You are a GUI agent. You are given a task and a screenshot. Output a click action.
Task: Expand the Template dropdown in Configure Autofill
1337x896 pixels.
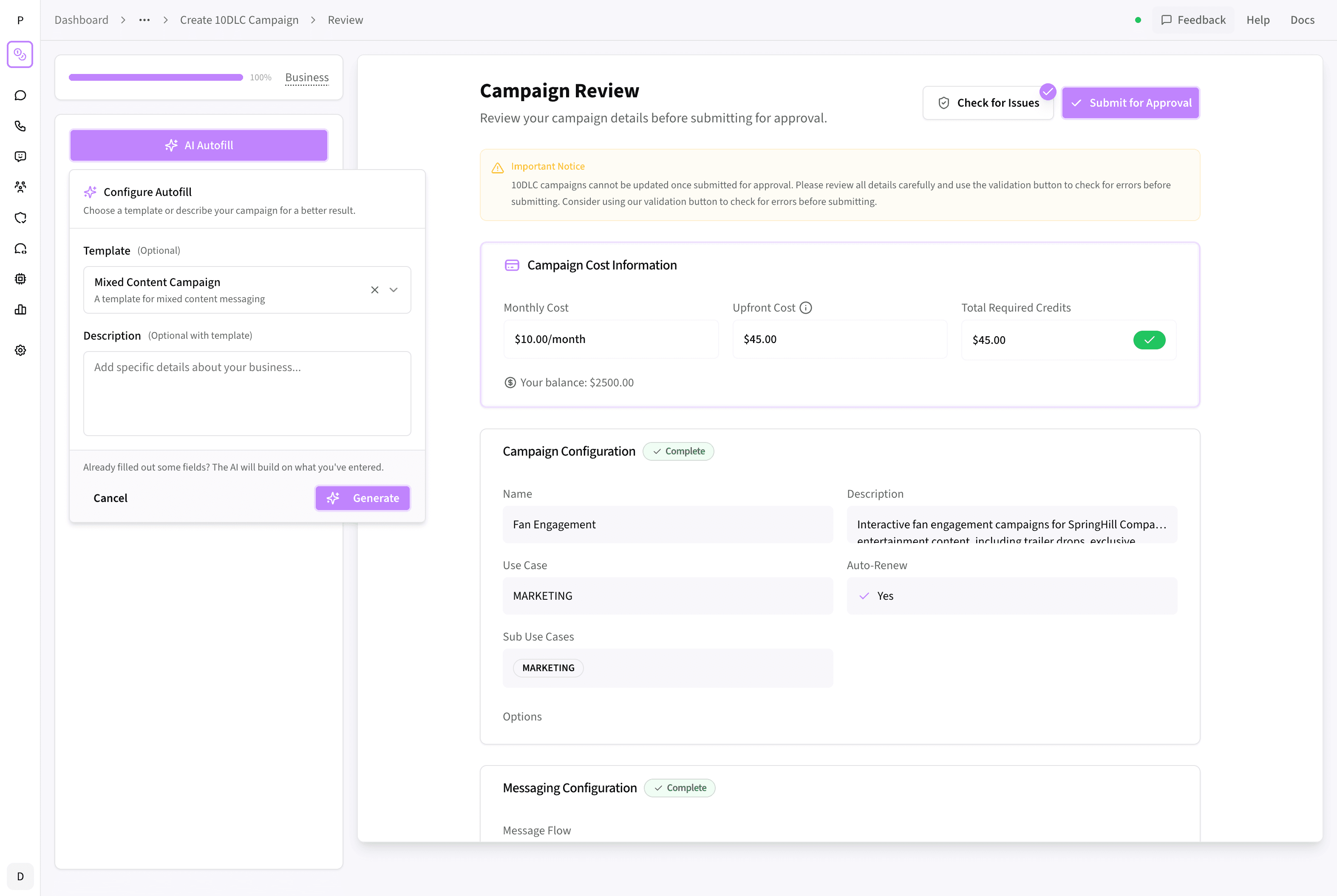393,290
